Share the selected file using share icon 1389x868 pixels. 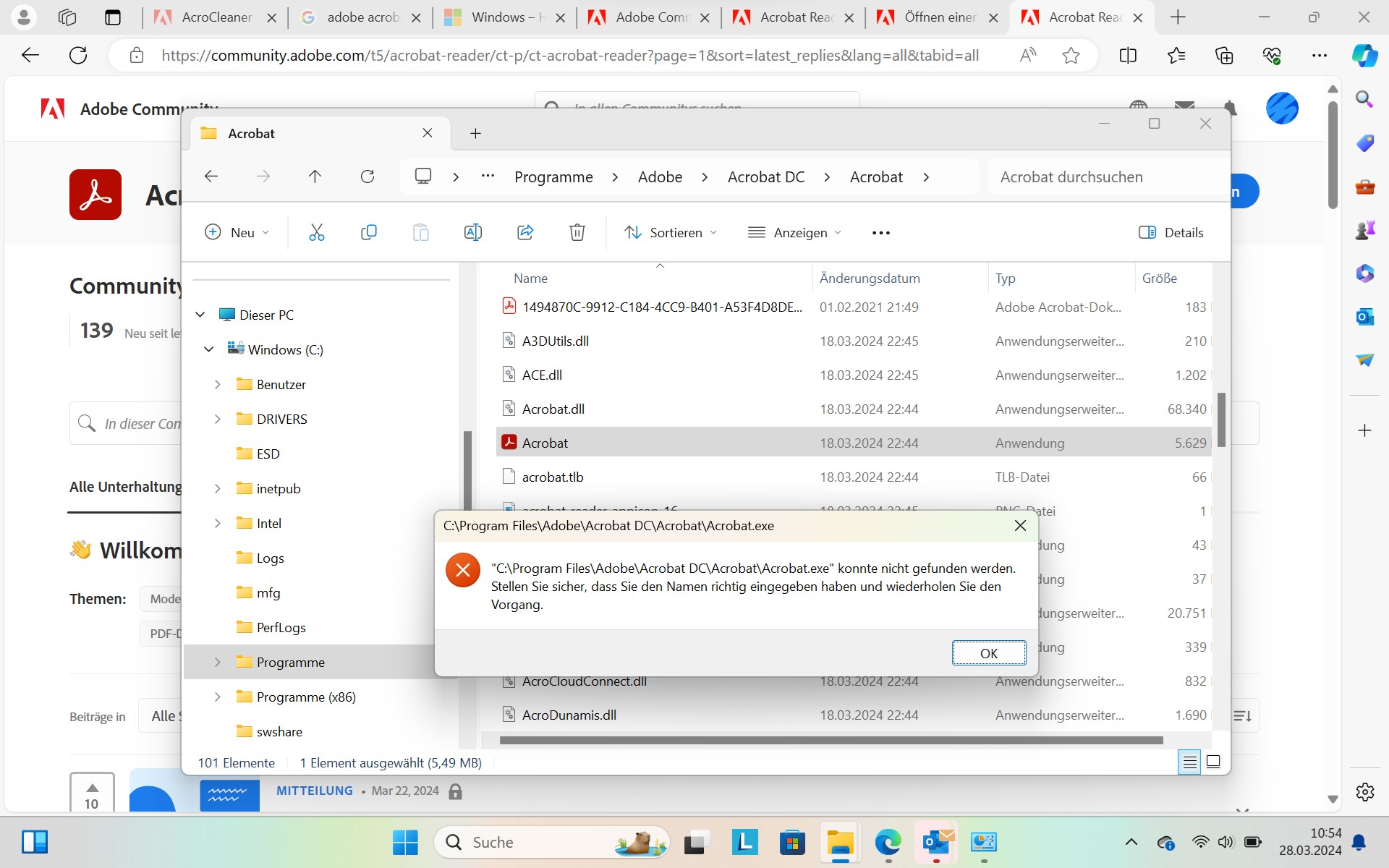coord(524,232)
